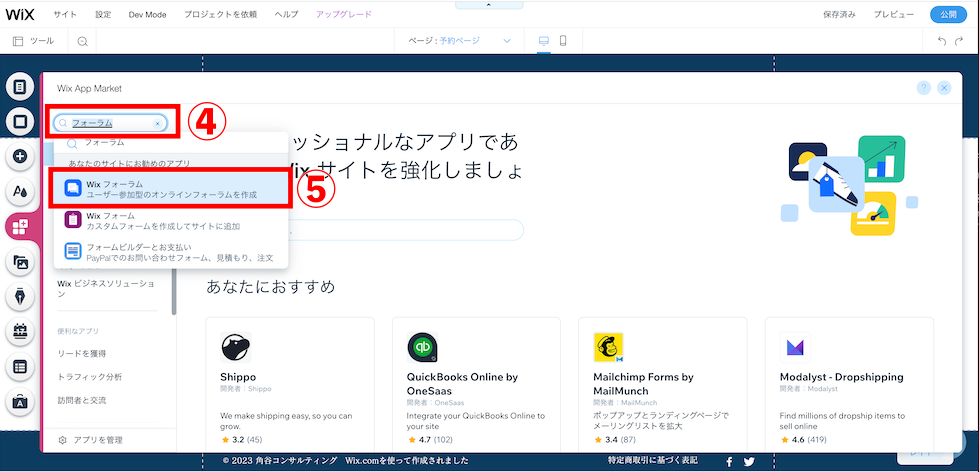Viewport: 979px width, 472px height.
Task: Open the Blog pen nib sidebar icon
Action: (20, 297)
